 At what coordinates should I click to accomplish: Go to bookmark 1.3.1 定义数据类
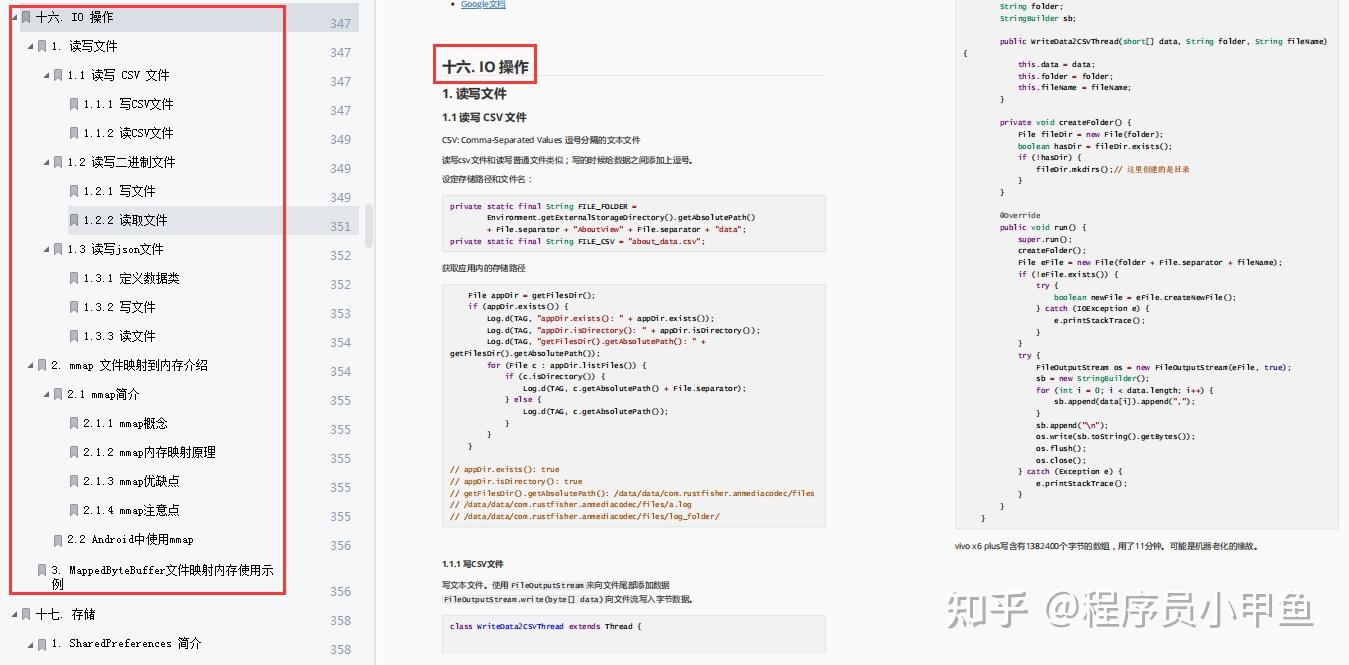click(131, 278)
